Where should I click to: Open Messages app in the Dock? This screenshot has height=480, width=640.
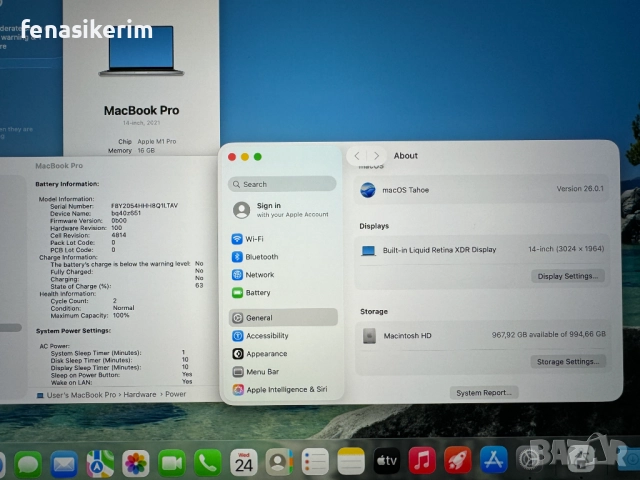(x=28, y=464)
